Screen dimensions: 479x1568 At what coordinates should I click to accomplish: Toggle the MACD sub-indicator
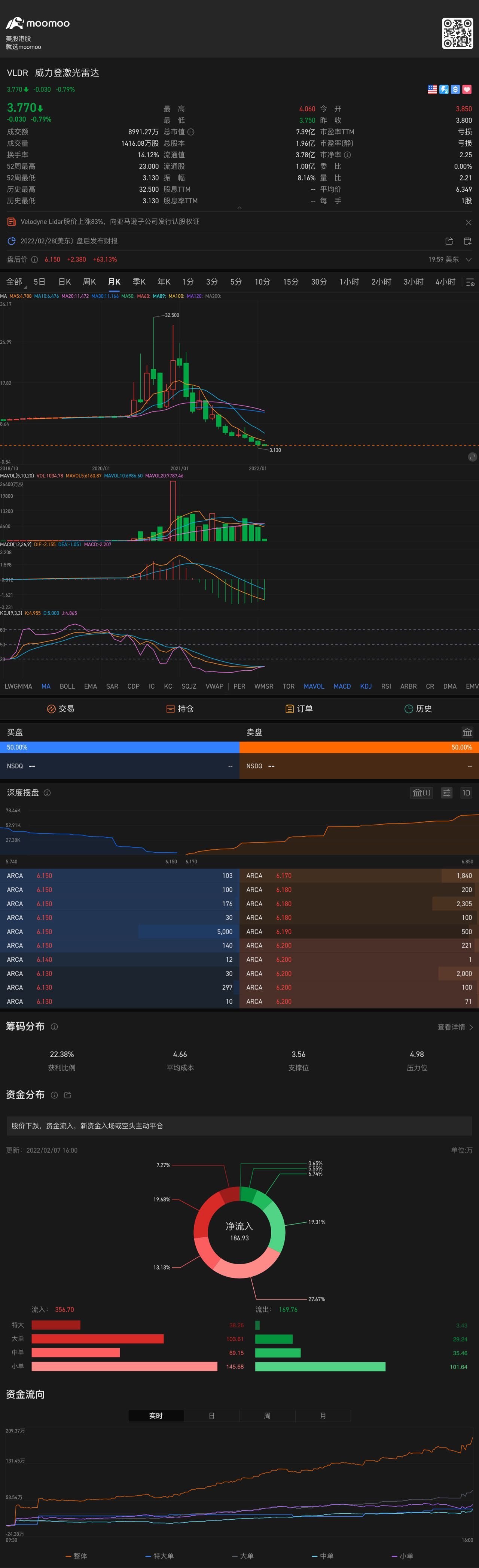point(342,686)
